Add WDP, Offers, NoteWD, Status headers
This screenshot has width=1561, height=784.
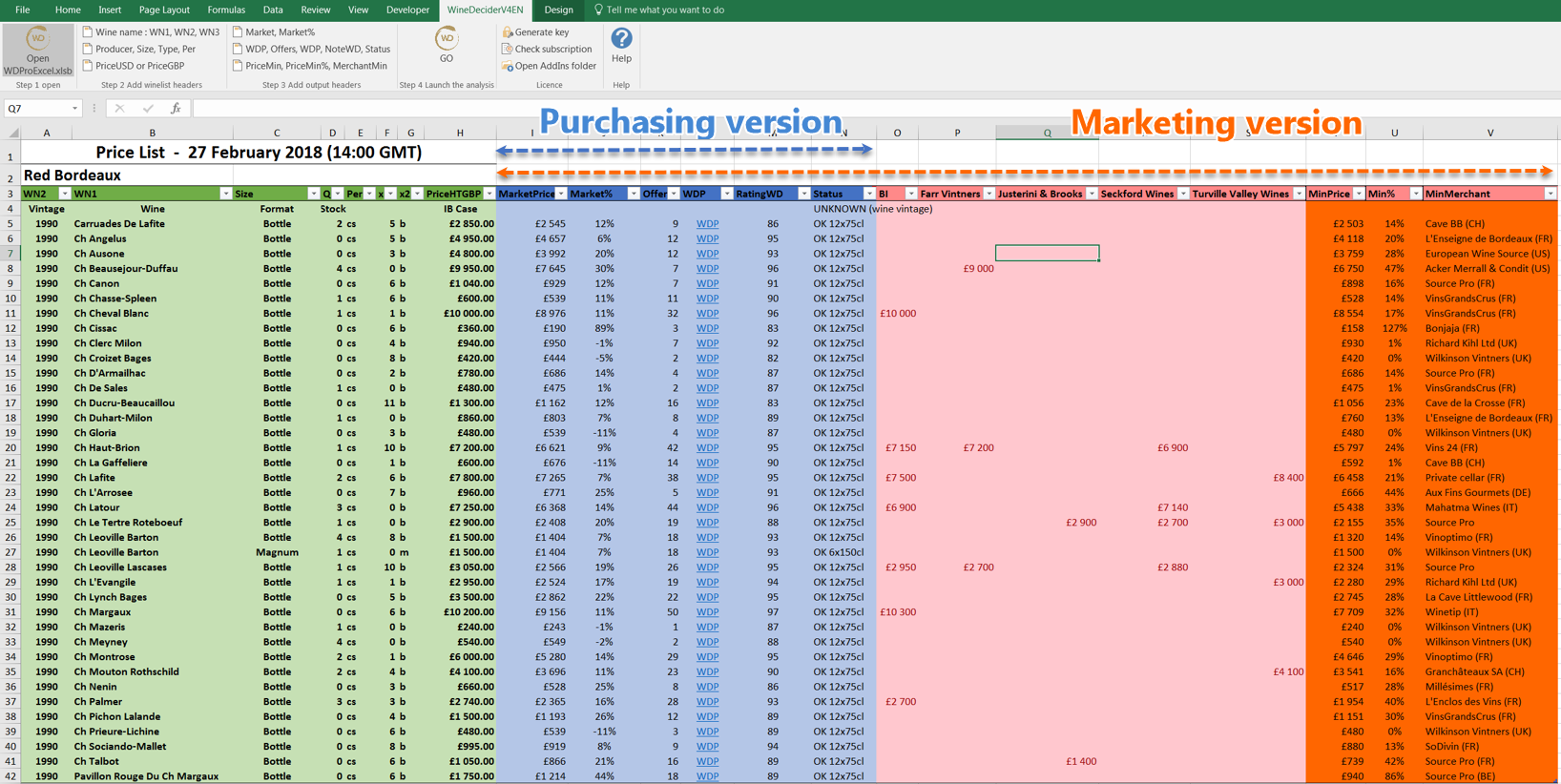[311, 50]
